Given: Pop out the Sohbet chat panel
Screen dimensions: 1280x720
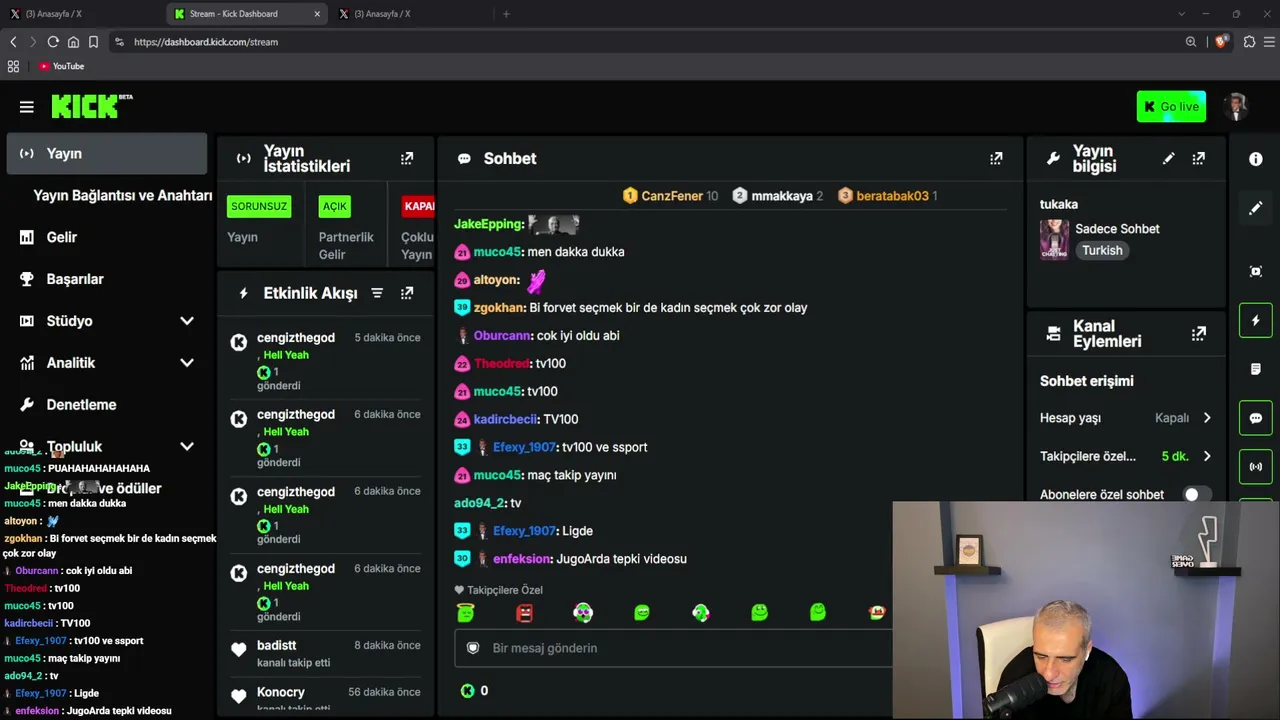Looking at the screenshot, I should click(996, 158).
